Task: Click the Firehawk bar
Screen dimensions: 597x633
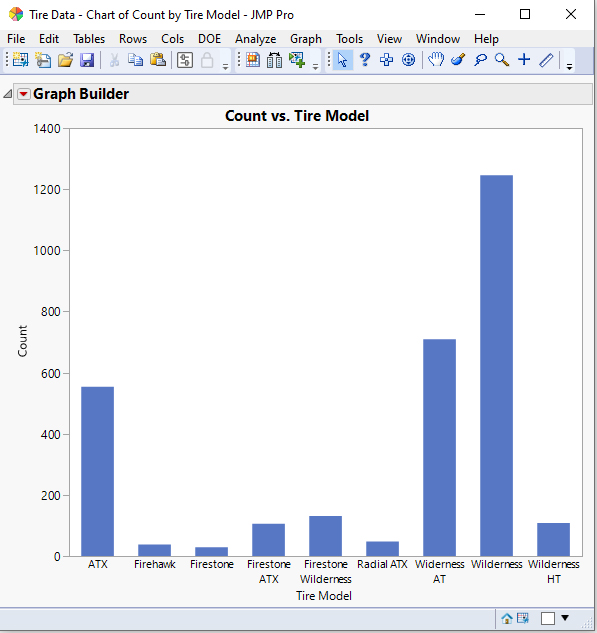Action: (x=155, y=550)
